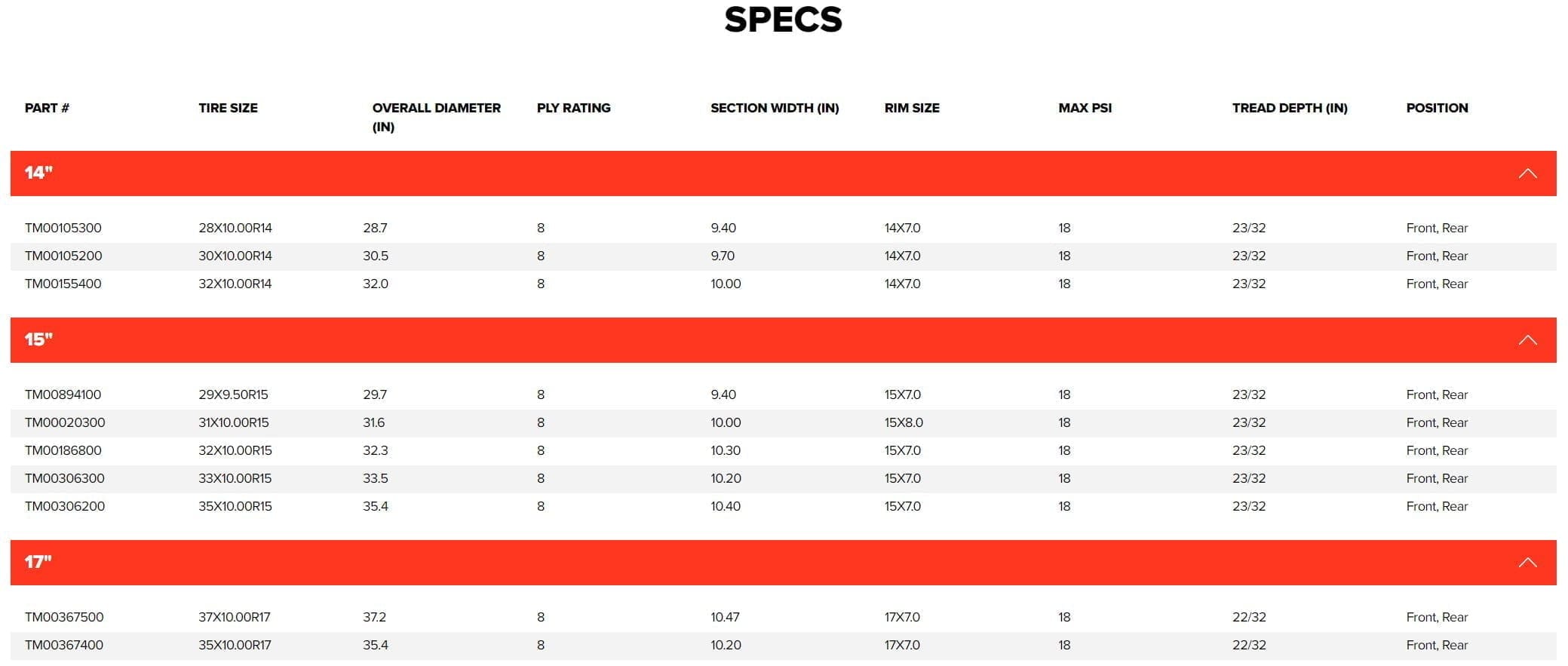Viewport: 1568px width, 666px height.
Task: Click the MAX PSI column header
Action: click(x=1085, y=108)
